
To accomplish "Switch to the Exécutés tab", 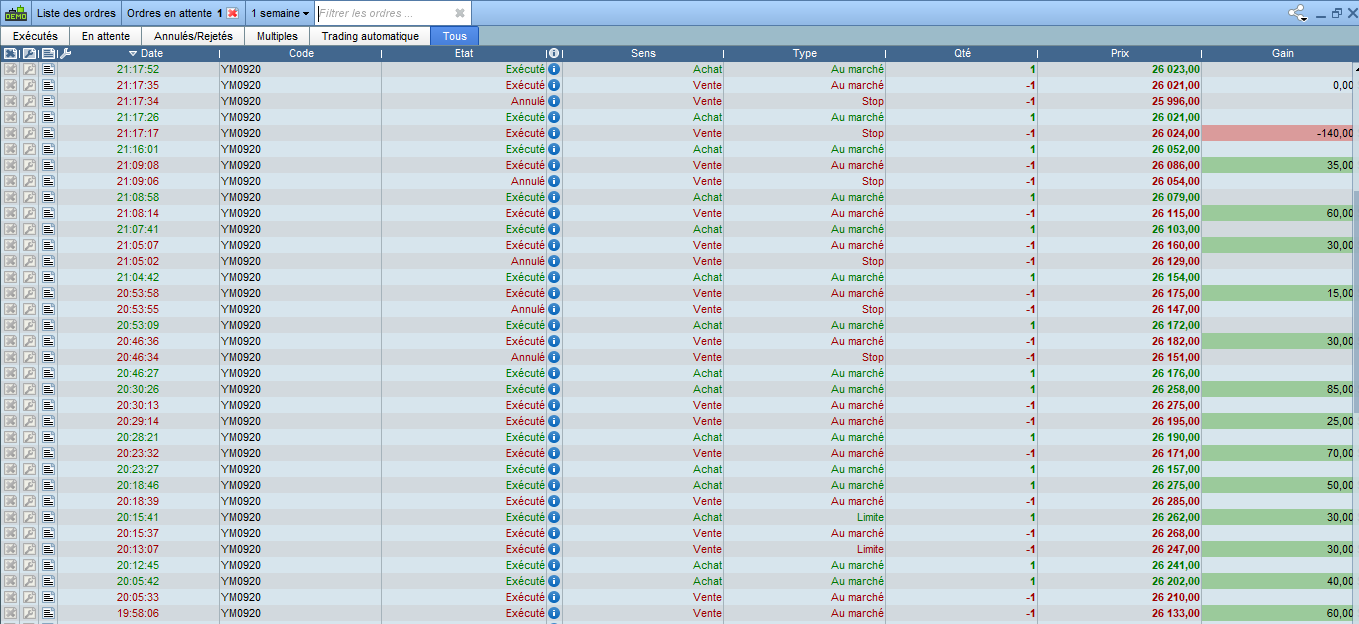I will click(x=35, y=36).
